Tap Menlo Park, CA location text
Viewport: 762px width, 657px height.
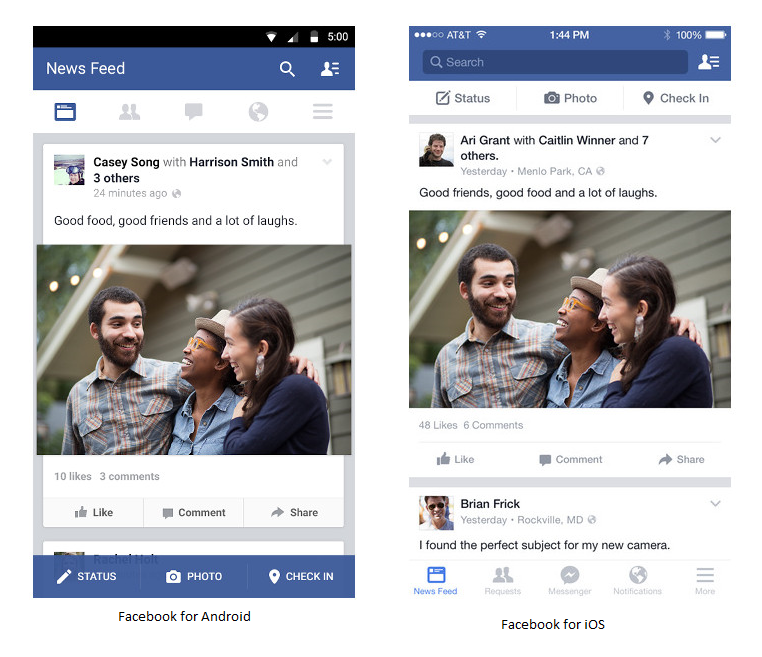[554, 172]
